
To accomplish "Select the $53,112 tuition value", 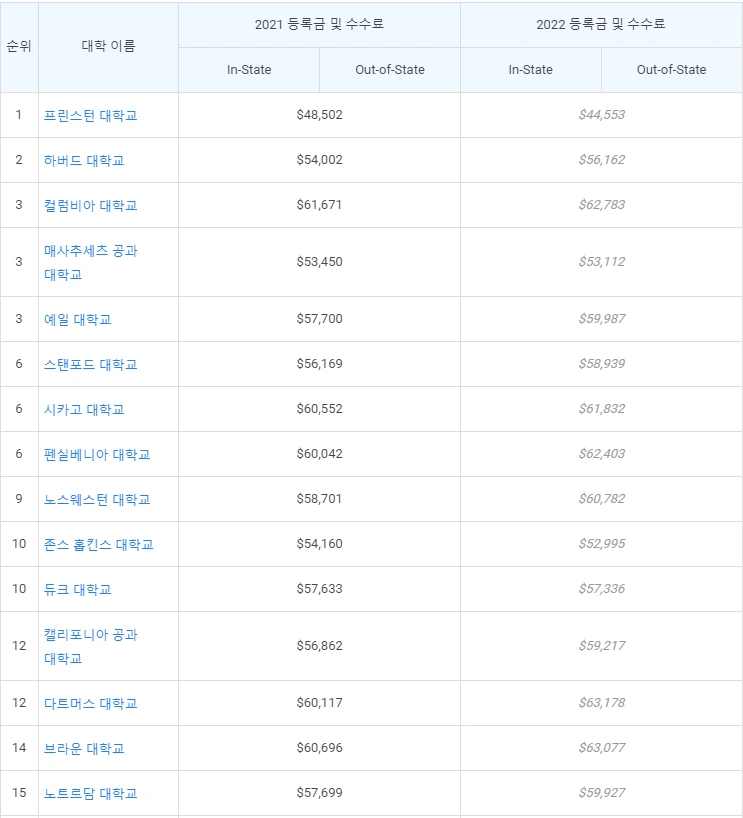I will [602, 261].
